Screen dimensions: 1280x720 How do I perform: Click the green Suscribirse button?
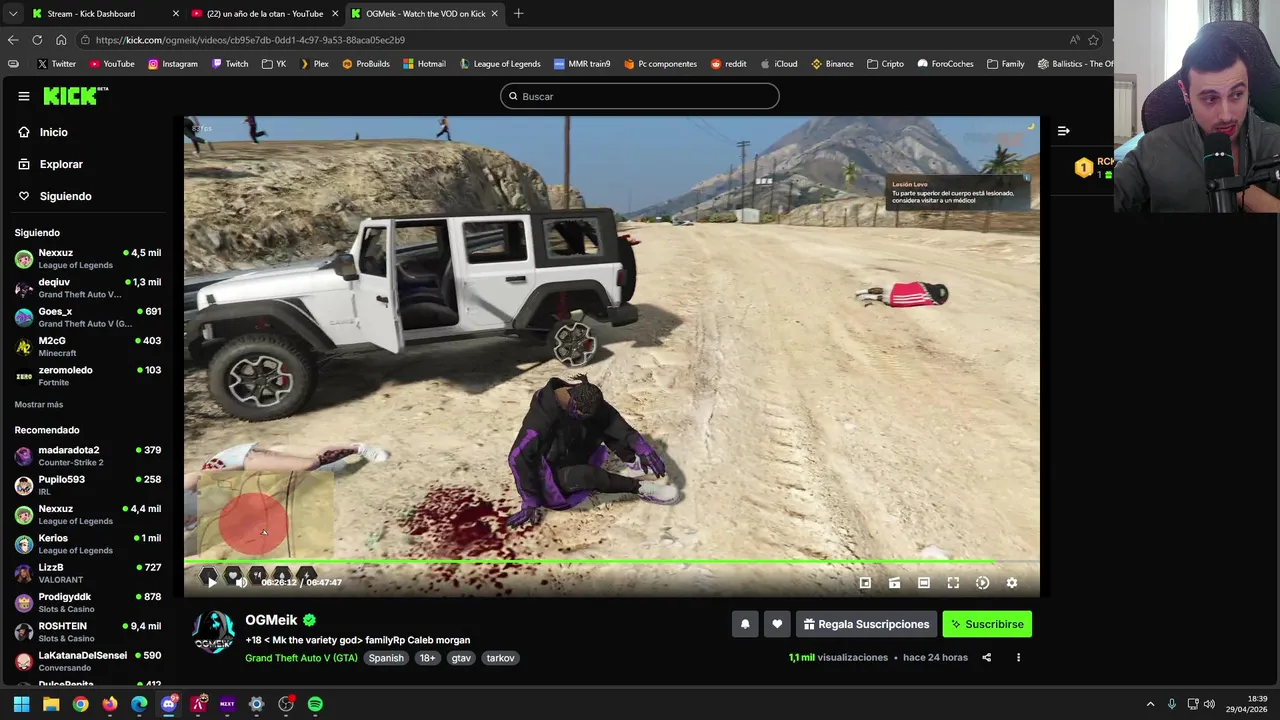[987, 624]
